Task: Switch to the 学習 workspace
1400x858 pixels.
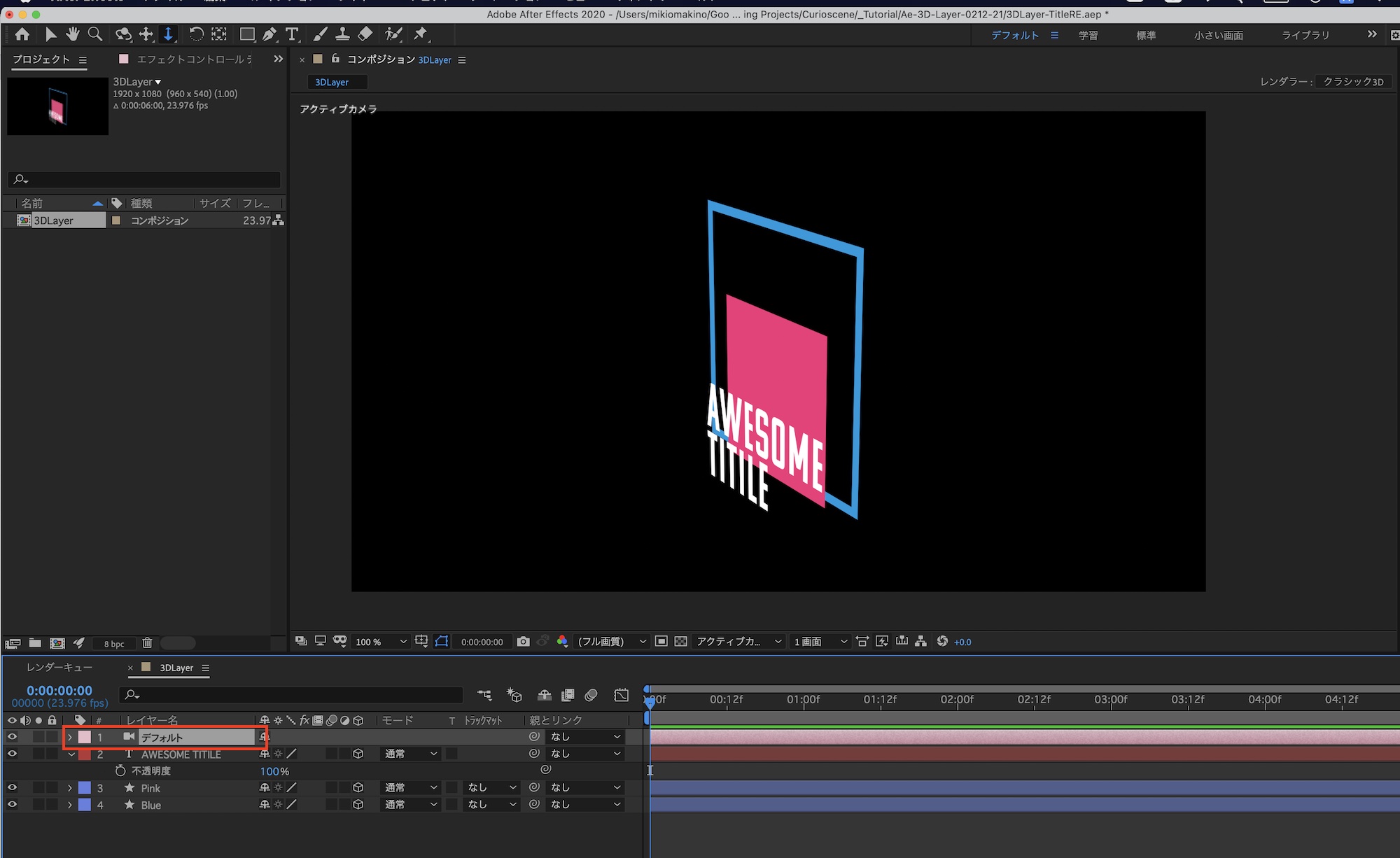Action: pyautogui.click(x=1088, y=35)
